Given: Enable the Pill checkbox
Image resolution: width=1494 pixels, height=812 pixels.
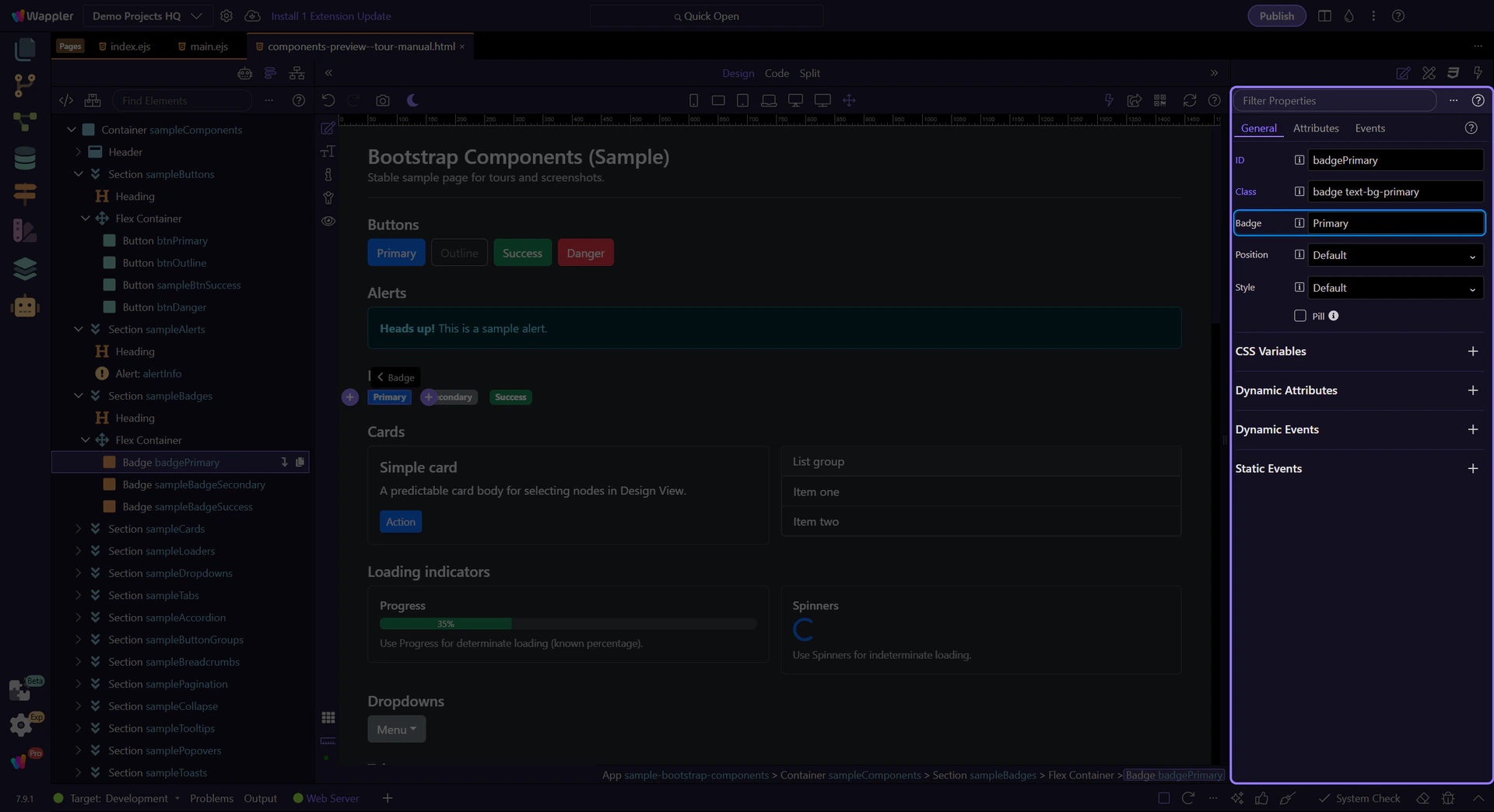Looking at the screenshot, I should point(1300,316).
